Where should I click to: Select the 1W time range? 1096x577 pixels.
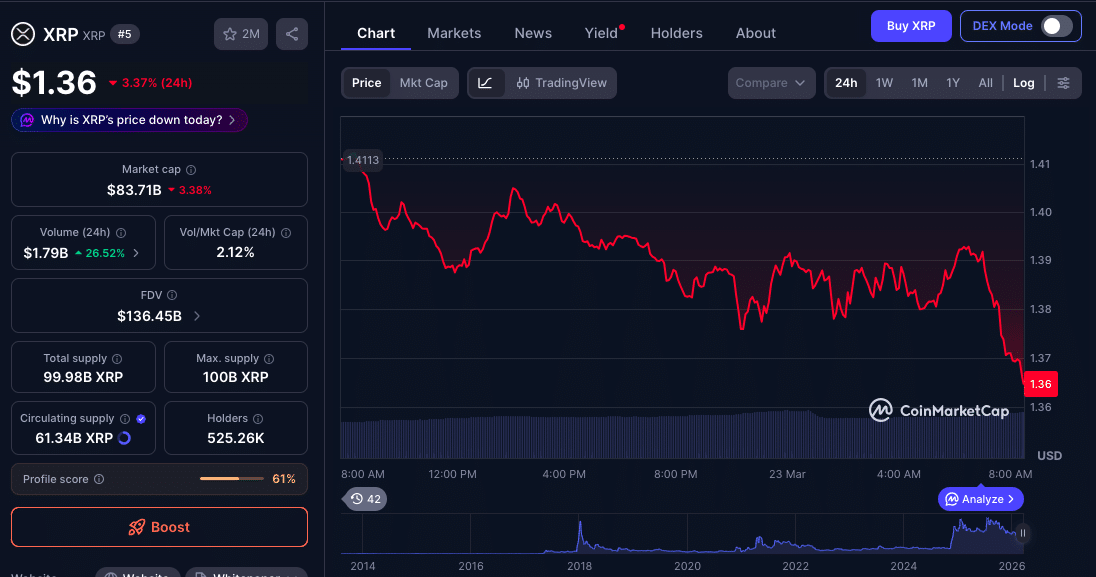[884, 83]
